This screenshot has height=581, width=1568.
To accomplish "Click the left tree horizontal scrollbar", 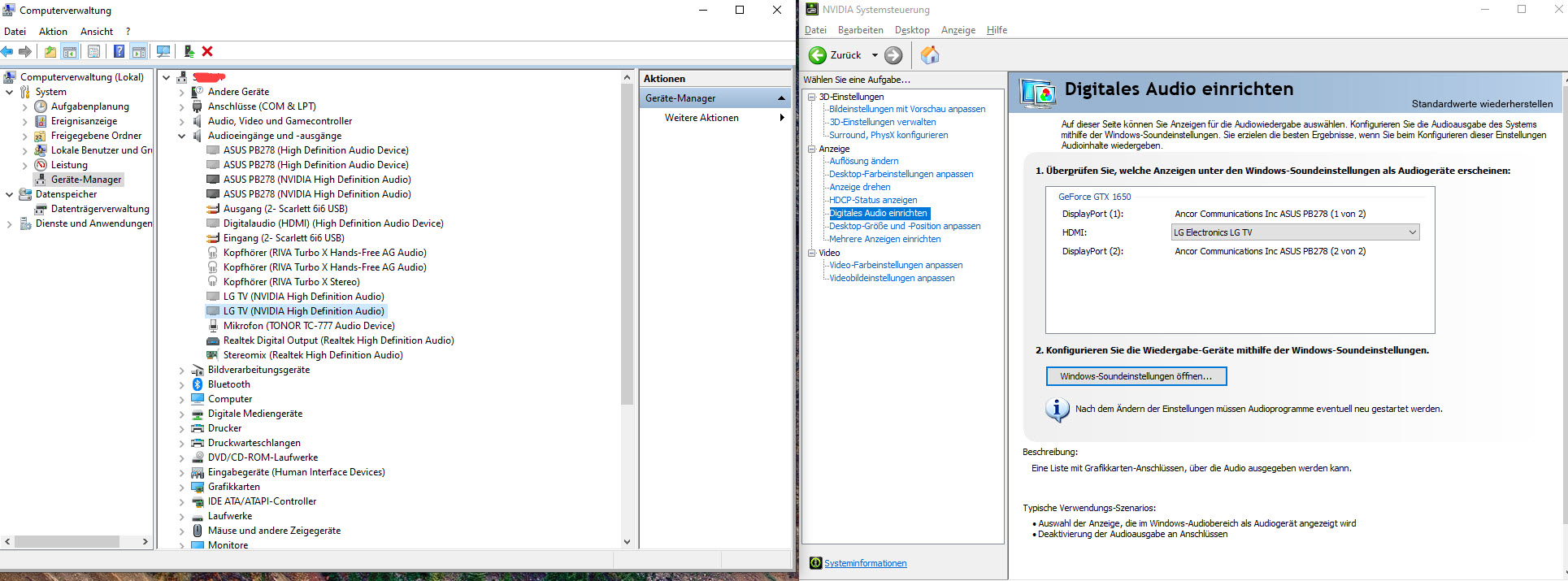I will [x=67, y=541].
